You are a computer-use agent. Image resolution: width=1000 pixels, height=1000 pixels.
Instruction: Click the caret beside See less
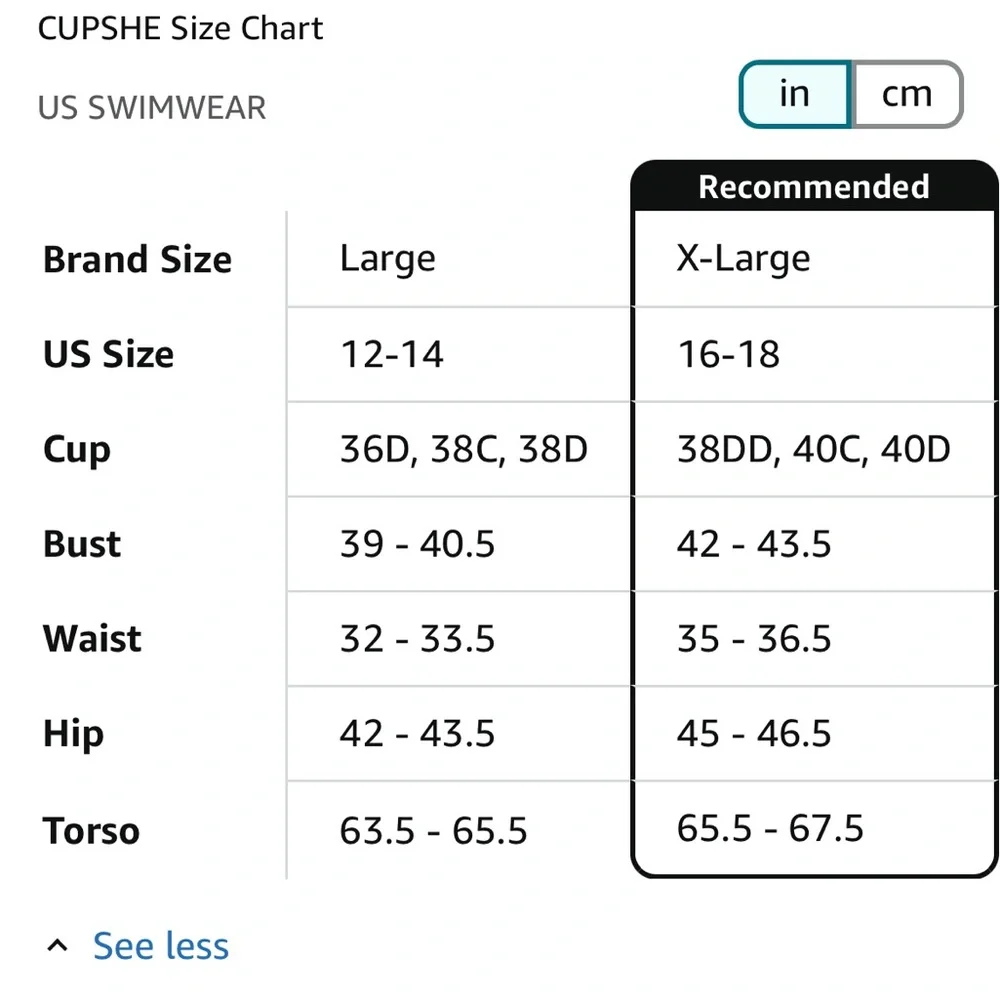point(57,945)
